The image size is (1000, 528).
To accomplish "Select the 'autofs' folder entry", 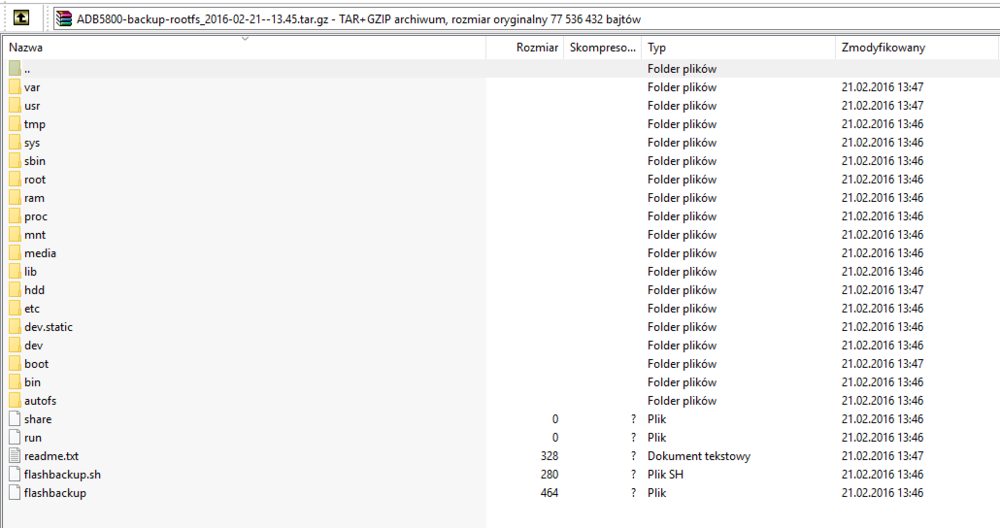I will click(x=40, y=401).
